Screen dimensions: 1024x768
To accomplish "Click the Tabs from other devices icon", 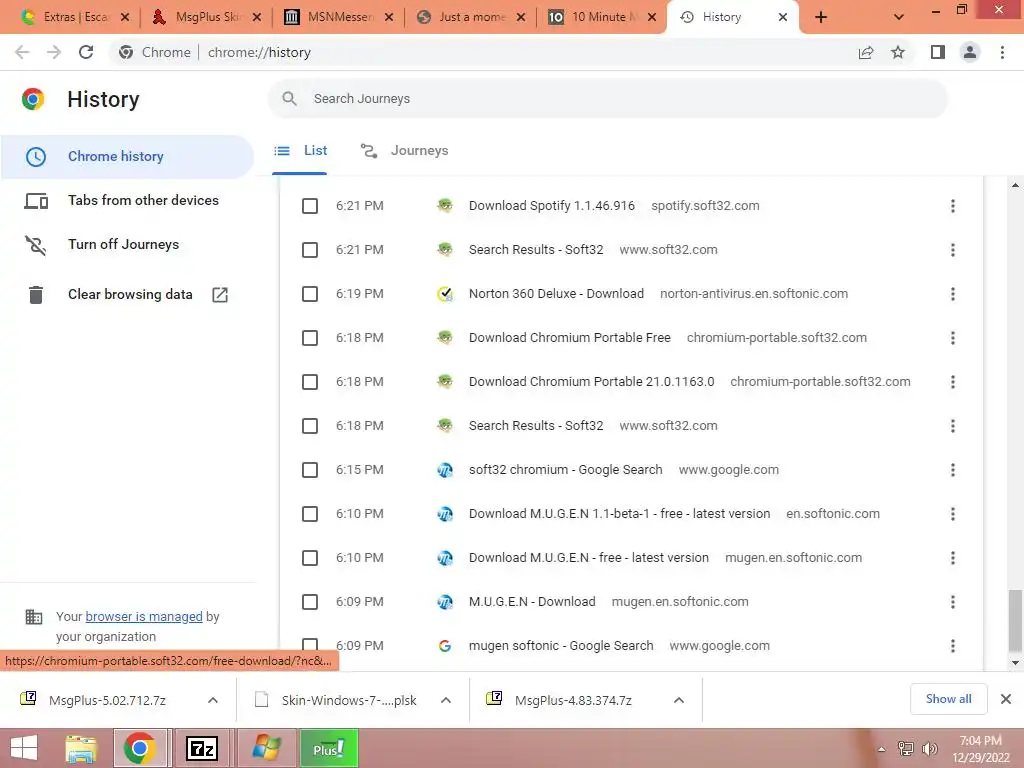I will pos(36,200).
